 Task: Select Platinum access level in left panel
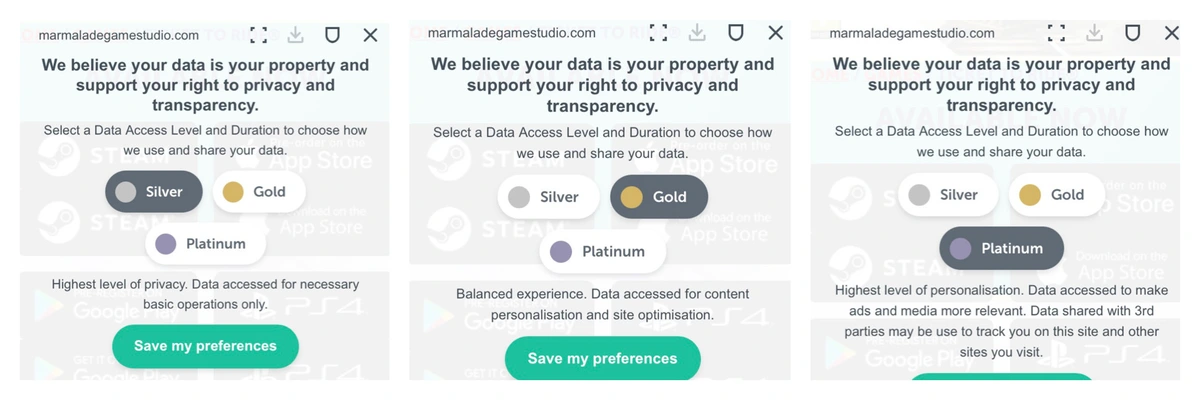pos(206,244)
